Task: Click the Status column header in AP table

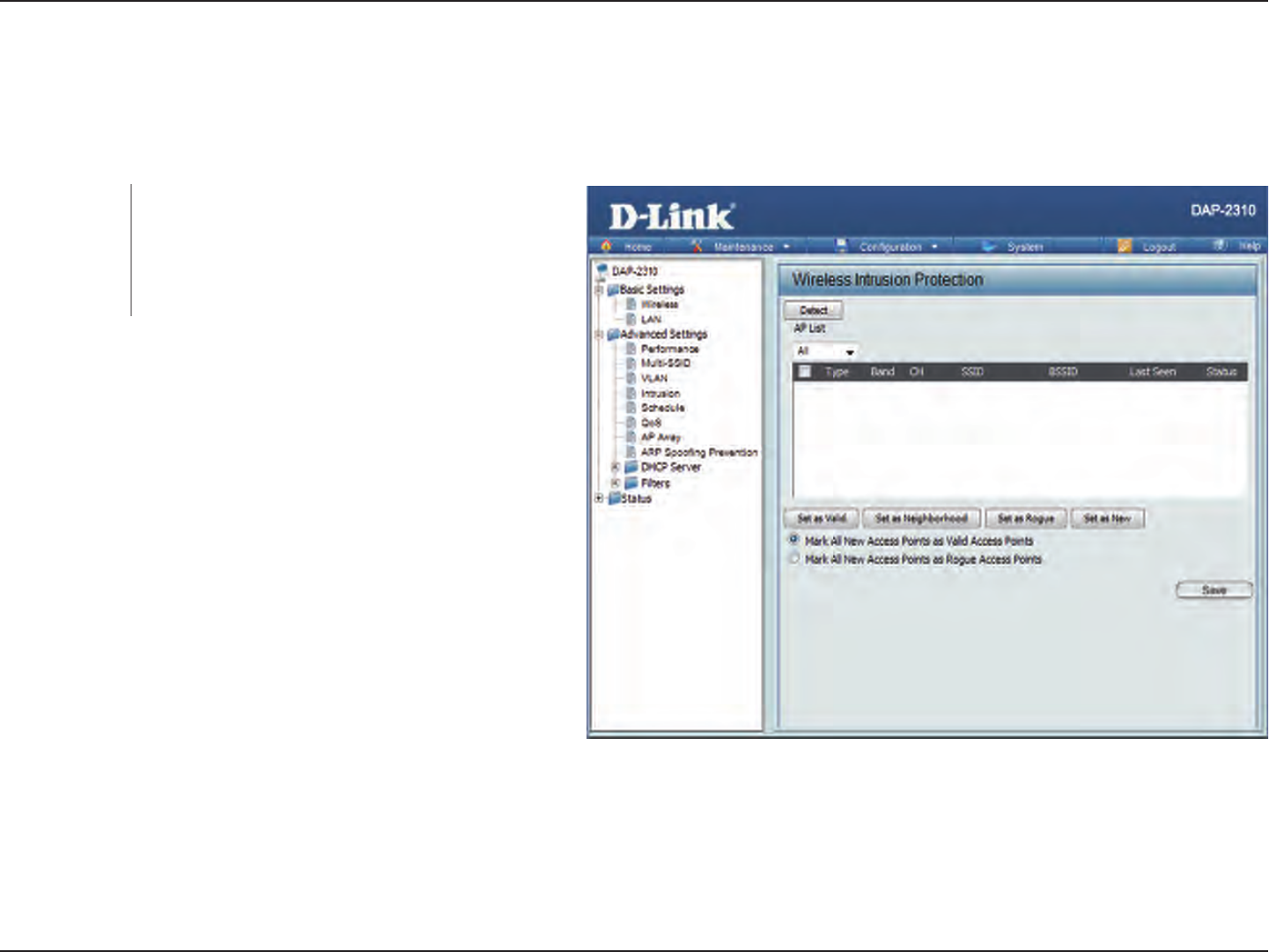Action: pos(1221,372)
